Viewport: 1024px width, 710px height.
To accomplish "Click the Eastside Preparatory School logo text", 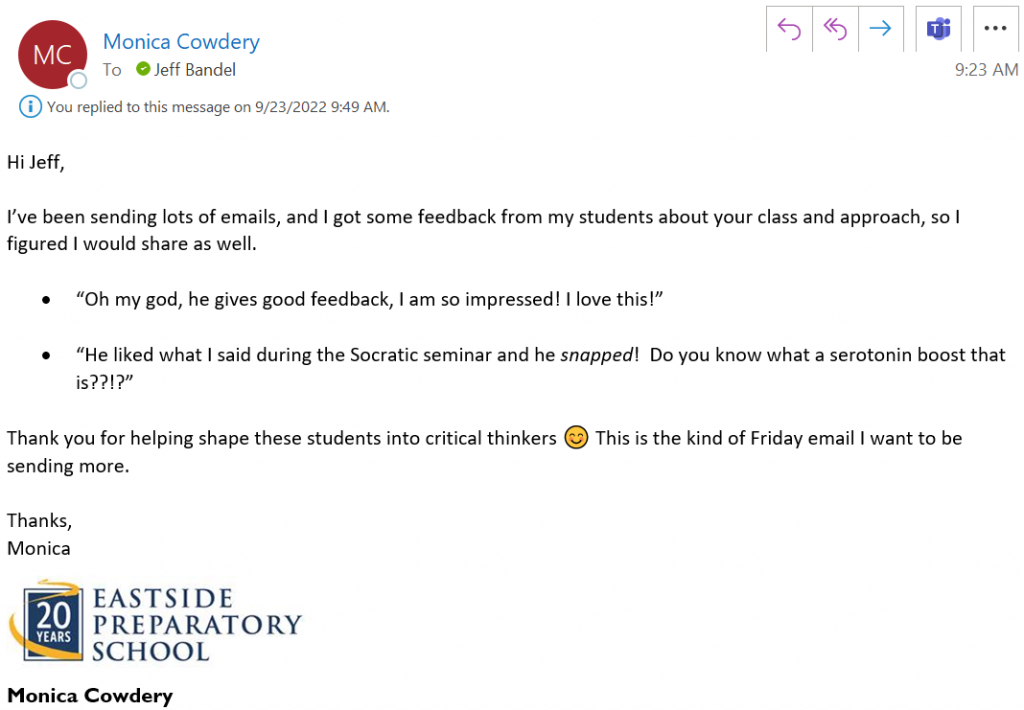I will (x=197, y=625).
